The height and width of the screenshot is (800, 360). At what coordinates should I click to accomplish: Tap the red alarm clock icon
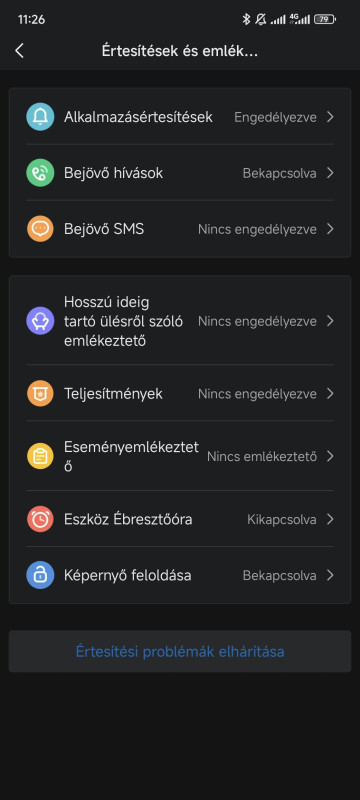[40, 519]
